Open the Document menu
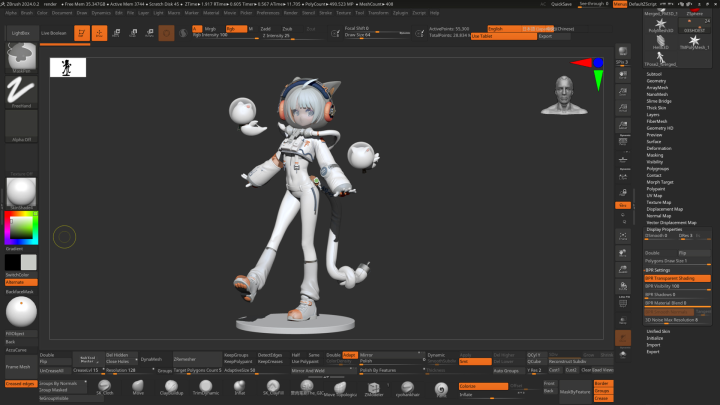This screenshot has height=405, width=720. pyautogui.click(x=61, y=13)
